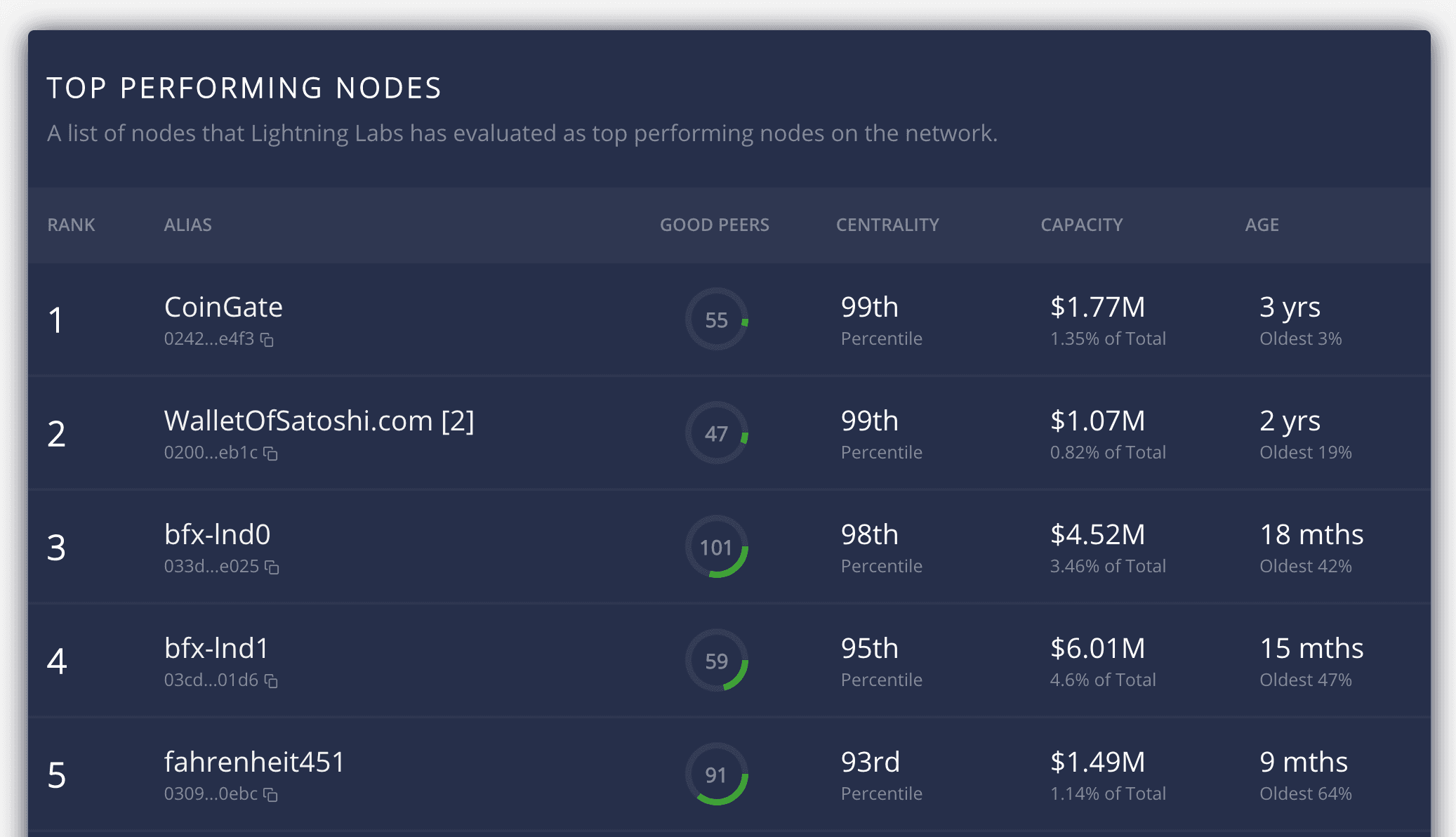
Task: Copy bfx-lnd1's node identifier
Action: tap(272, 682)
